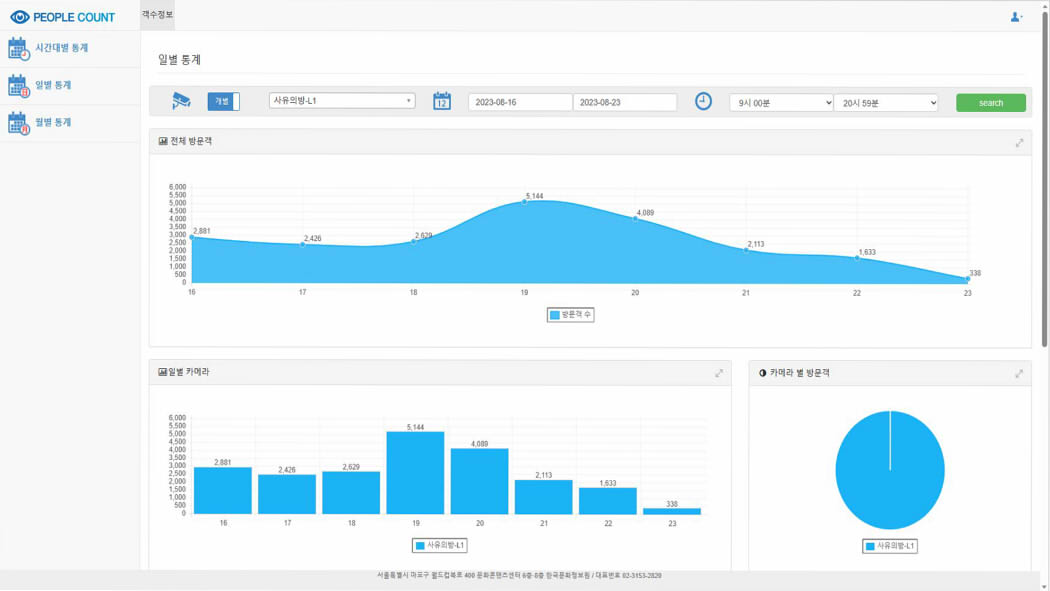The height and width of the screenshot is (591, 1050).
Task: Toggle 방문객 수 legend series visibility
Action: [571, 315]
